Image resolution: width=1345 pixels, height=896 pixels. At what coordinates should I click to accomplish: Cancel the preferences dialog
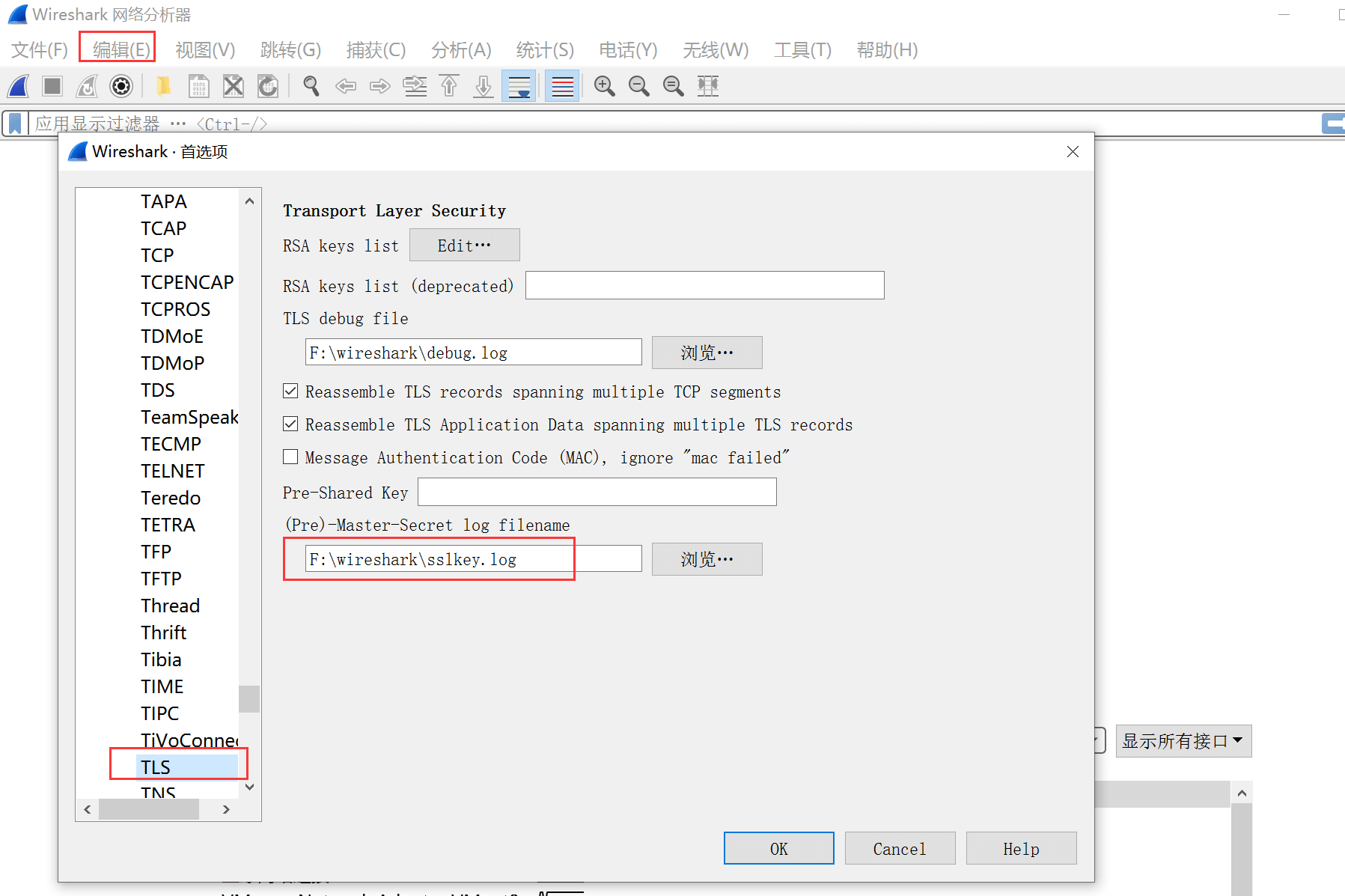coord(900,848)
